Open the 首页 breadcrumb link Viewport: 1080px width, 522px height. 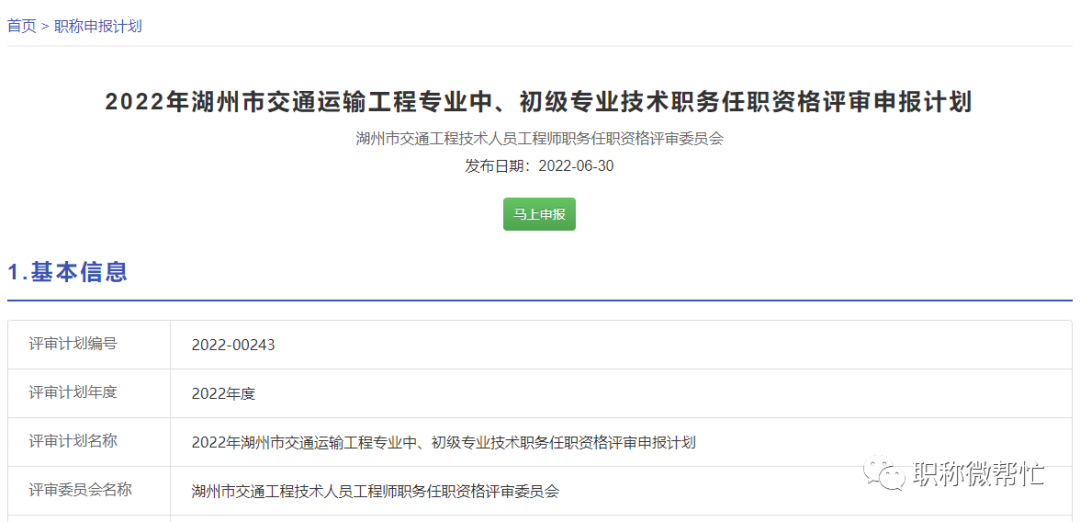coord(21,26)
